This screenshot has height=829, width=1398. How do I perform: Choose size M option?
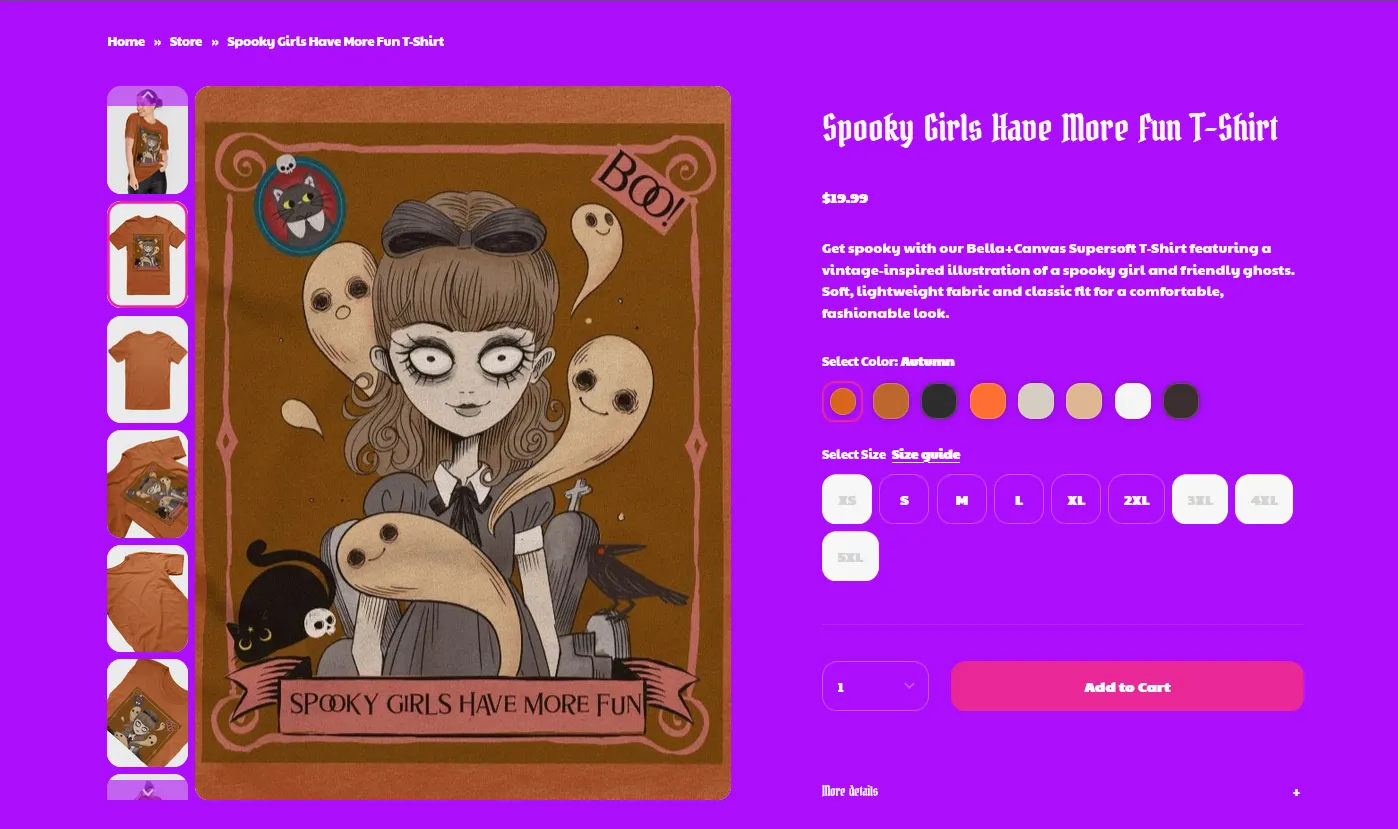tap(961, 499)
